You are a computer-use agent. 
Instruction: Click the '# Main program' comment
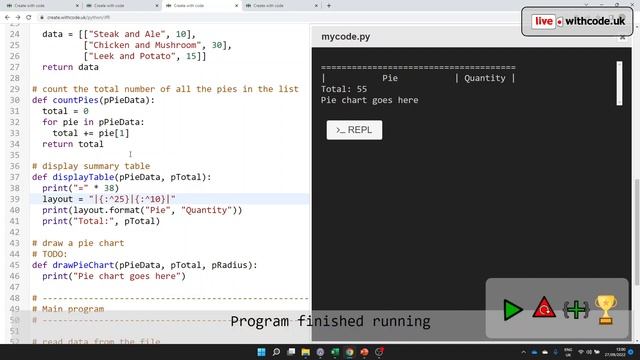click(x=68, y=309)
